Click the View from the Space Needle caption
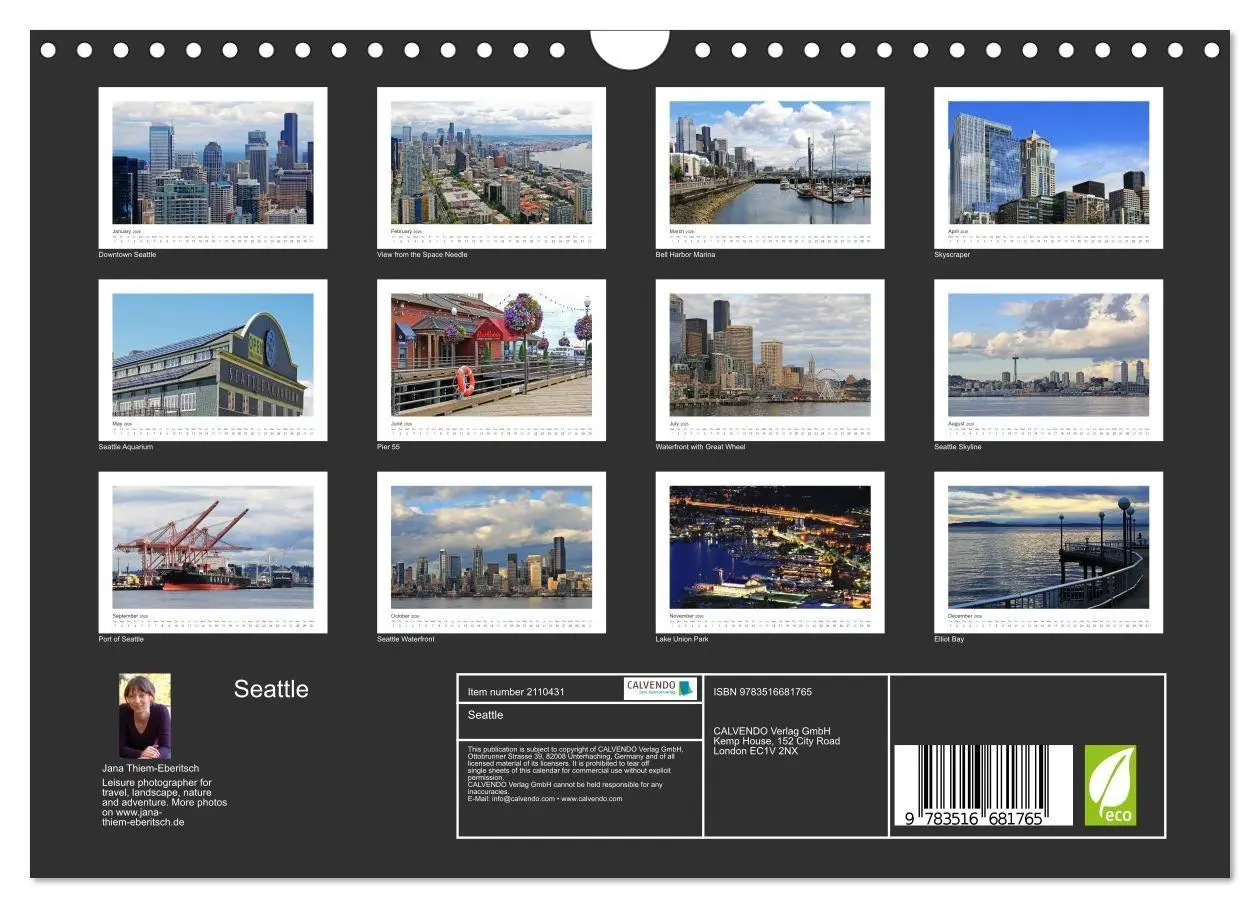The width and height of the screenshot is (1260, 908). pos(422,255)
